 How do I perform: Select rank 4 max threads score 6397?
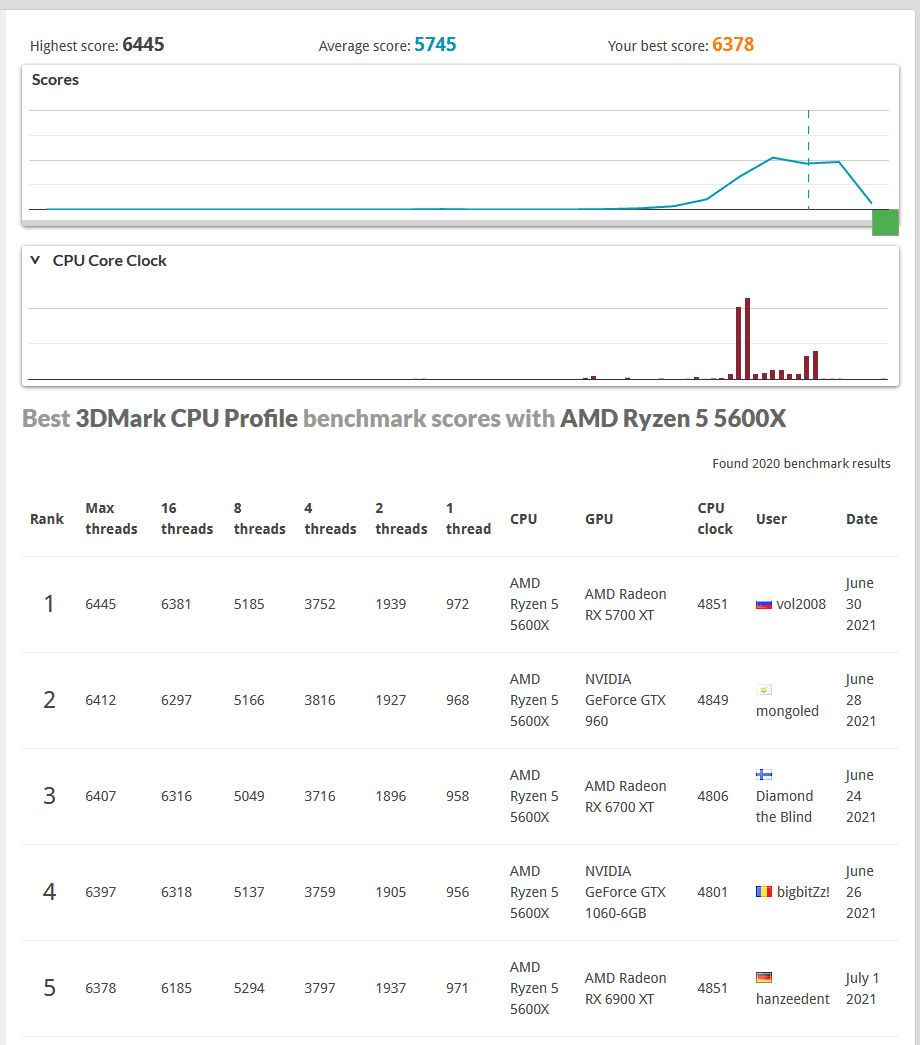pos(101,892)
